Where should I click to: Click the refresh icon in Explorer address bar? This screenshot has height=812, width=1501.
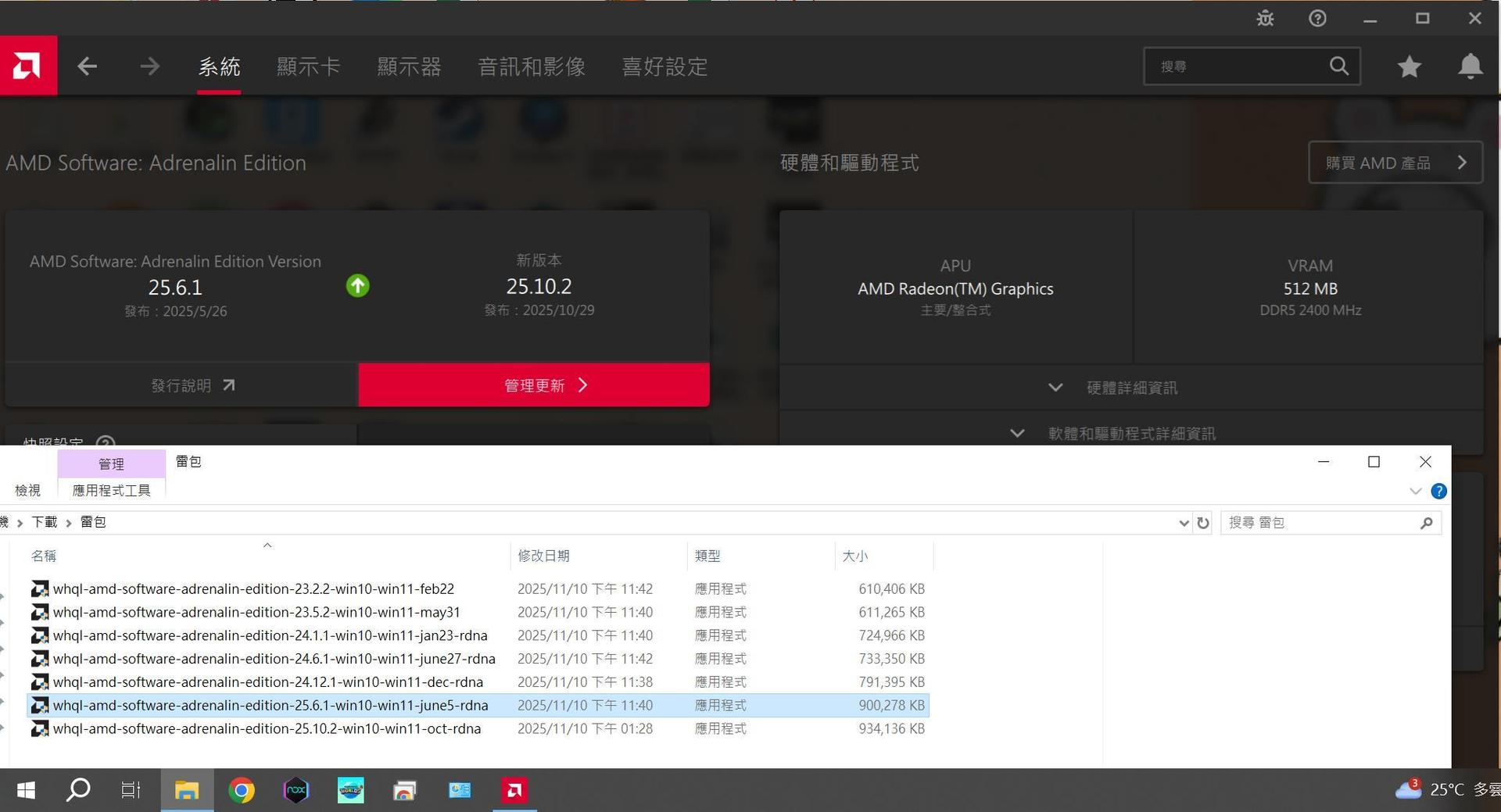coord(1203,523)
